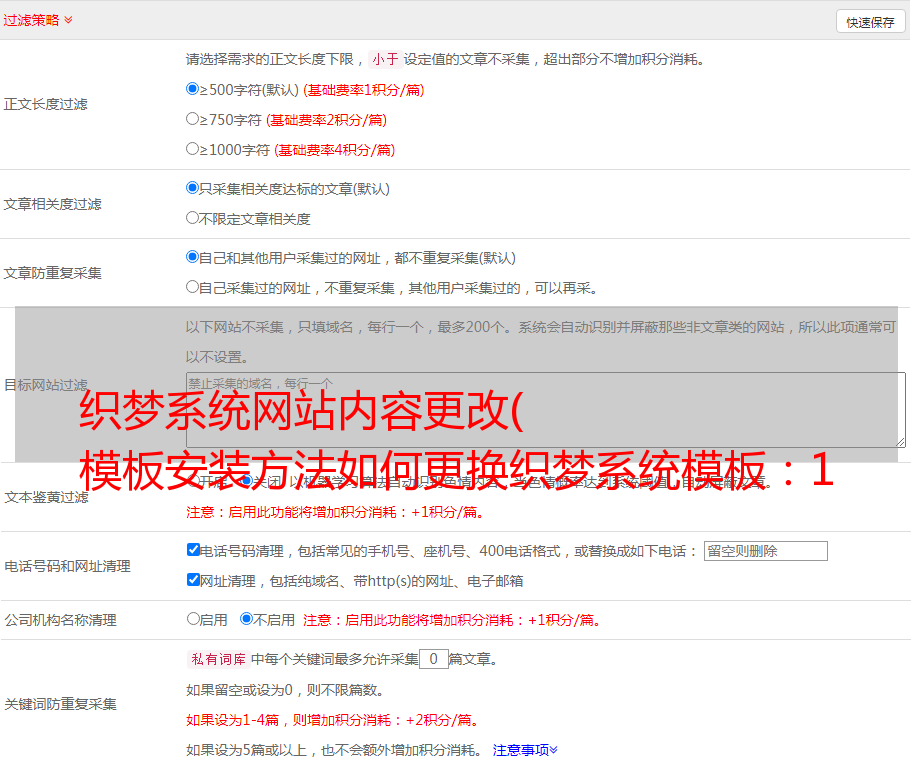This screenshot has width=912, height=768.
Task: Focus the 禁止采集的域名 text area
Action: (546, 410)
